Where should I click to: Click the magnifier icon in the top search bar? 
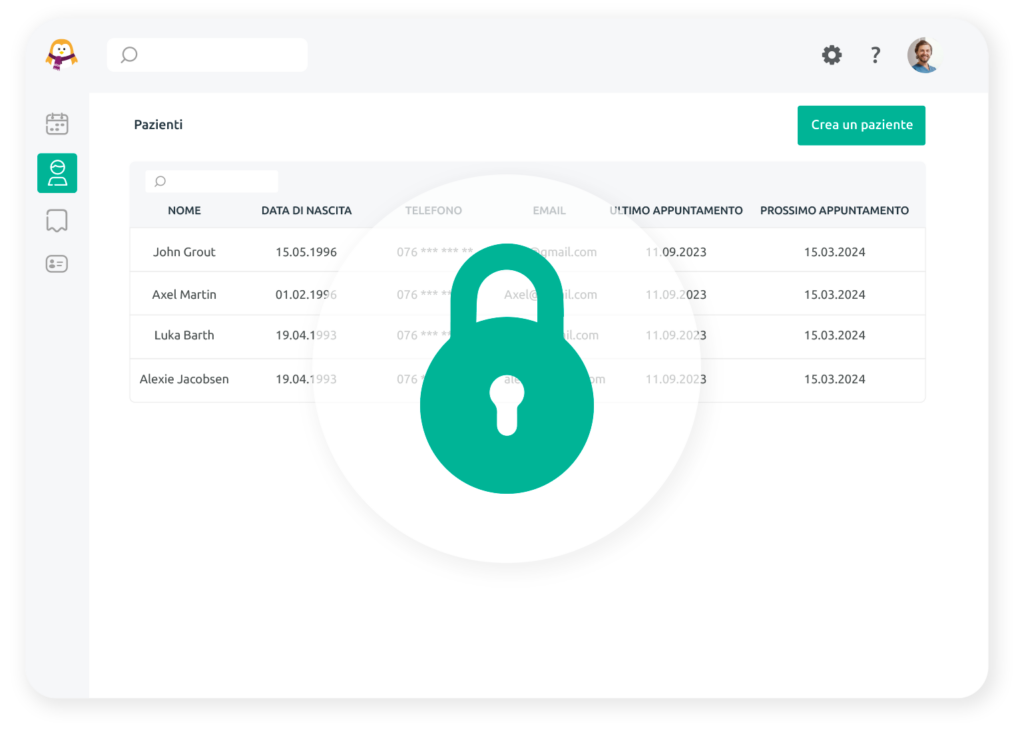click(129, 55)
